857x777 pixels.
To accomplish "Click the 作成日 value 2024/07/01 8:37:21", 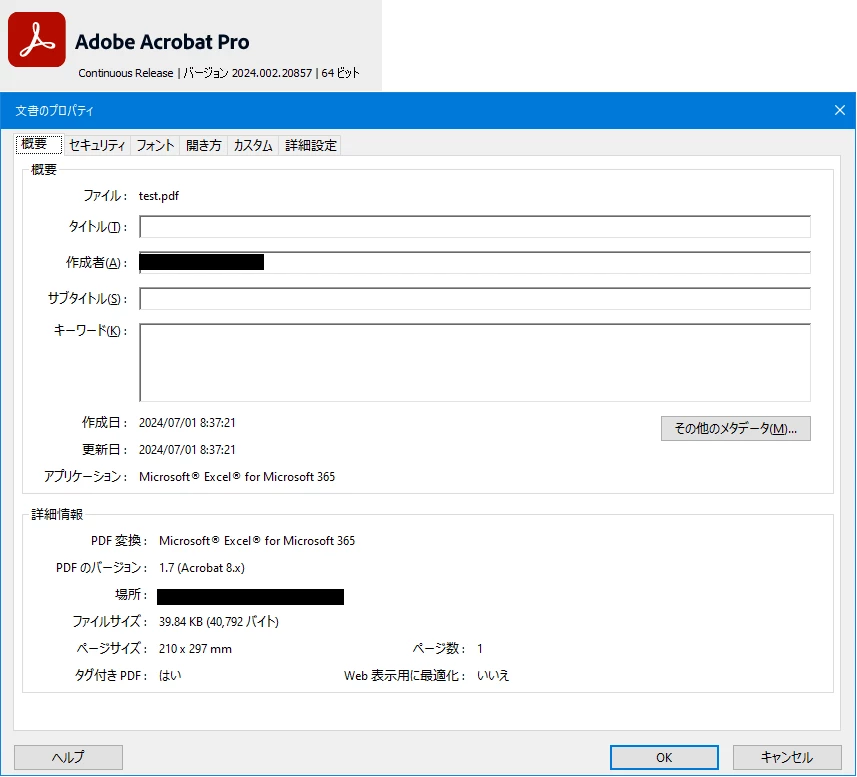I will point(187,423).
